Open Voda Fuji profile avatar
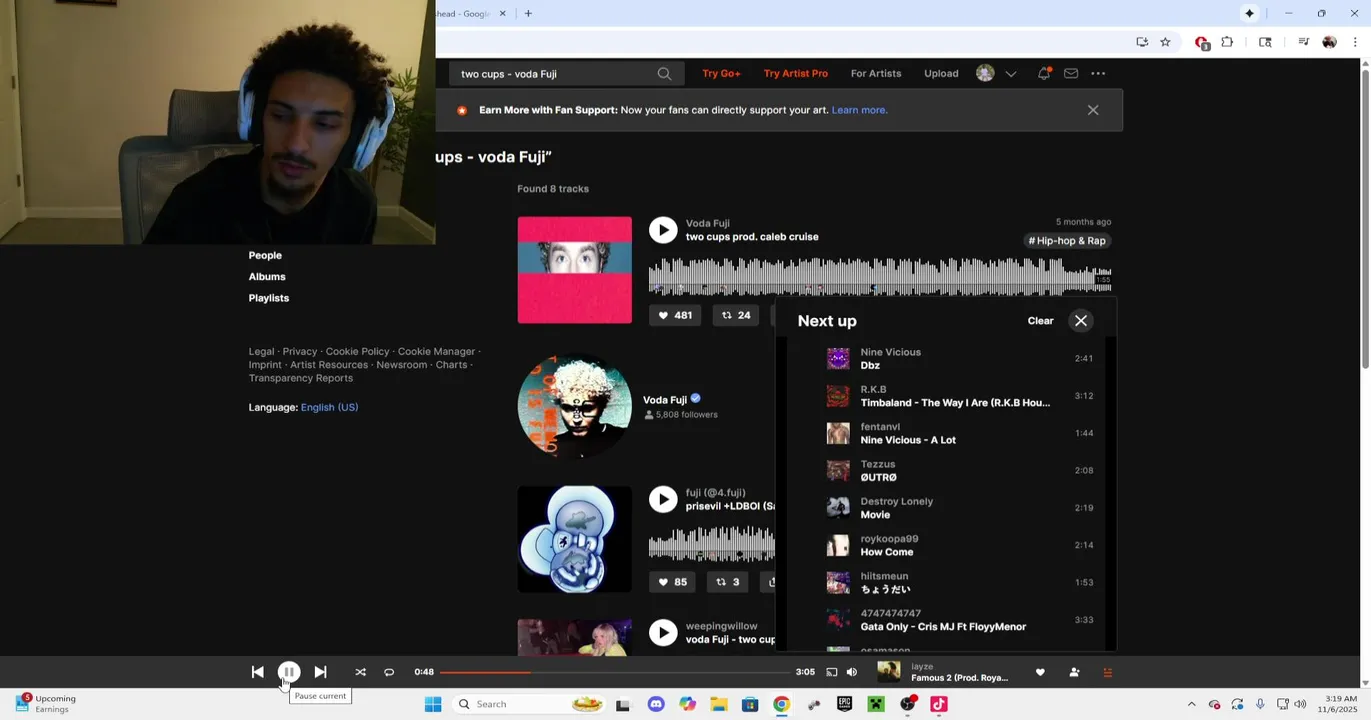The height and width of the screenshot is (720, 1371). 574,406
